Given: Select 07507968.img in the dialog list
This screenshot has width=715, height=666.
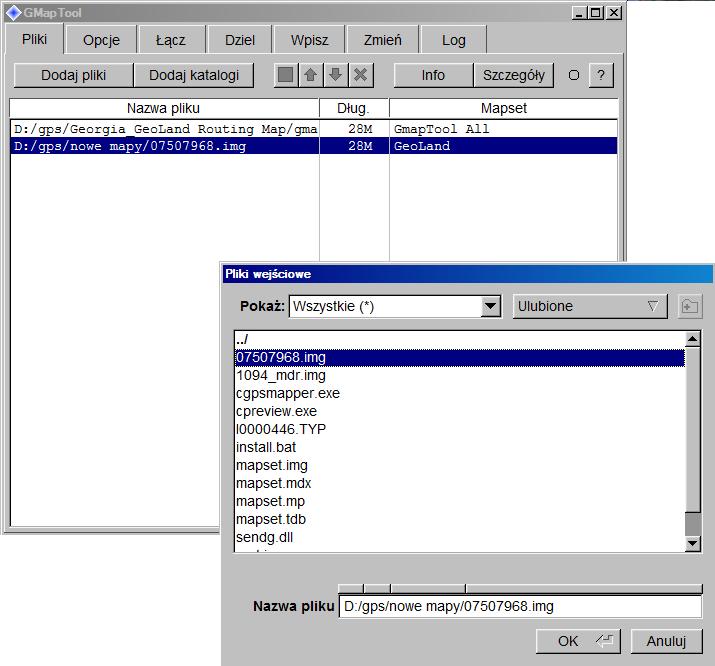Looking at the screenshot, I should point(460,357).
